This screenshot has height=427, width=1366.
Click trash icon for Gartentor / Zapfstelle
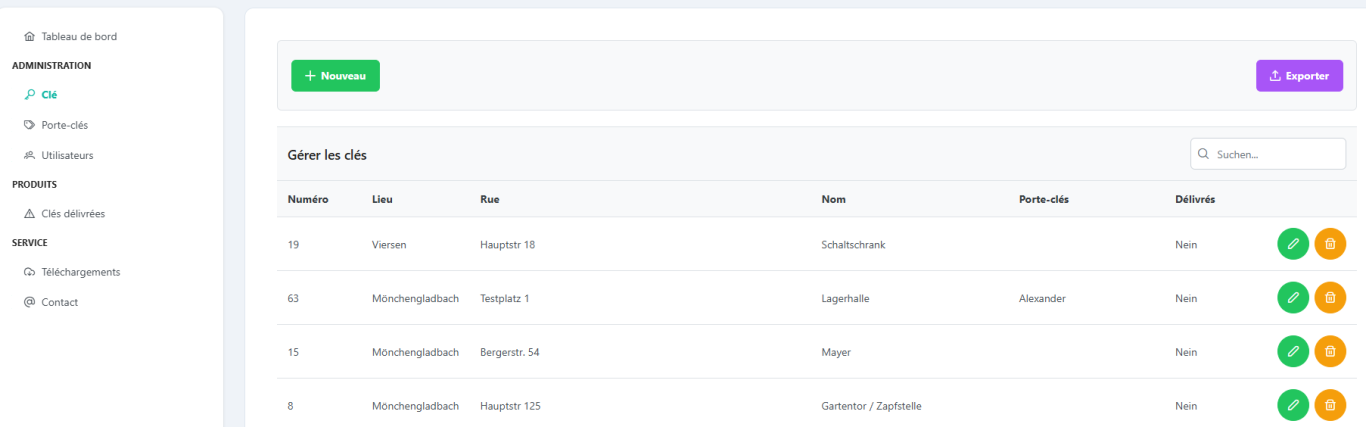click(1329, 405)
